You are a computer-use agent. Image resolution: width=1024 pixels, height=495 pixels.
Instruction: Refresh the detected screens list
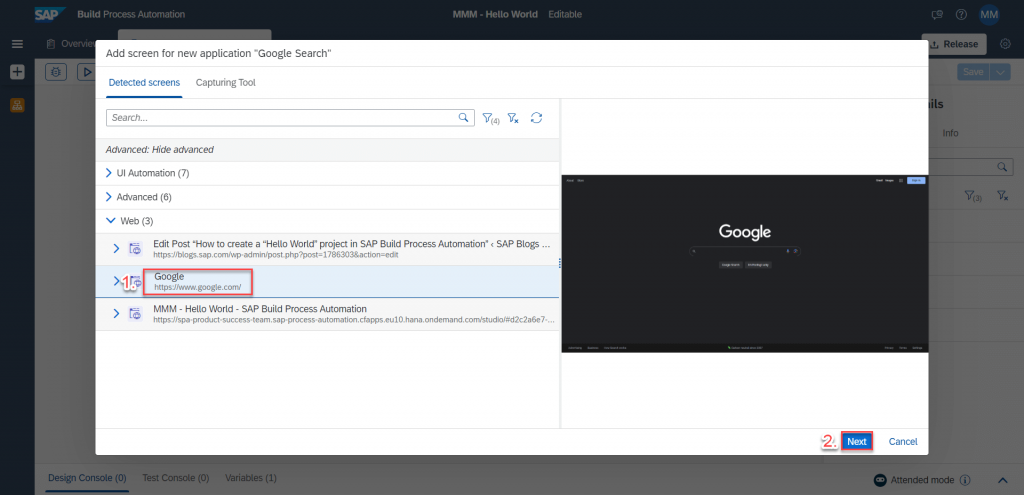(x=536, y=118)
